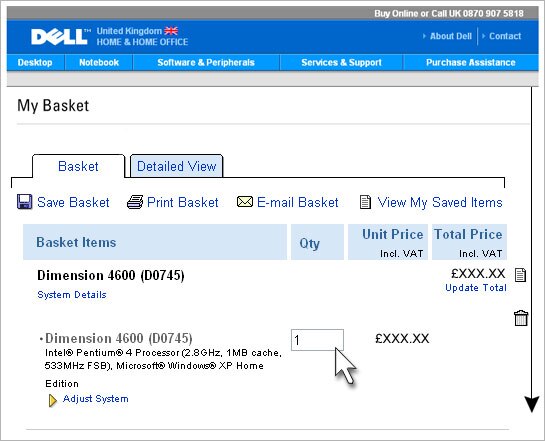Click the yellow arrow beside Adjust System
Viewport: 545px width, 441px height.
pos(52,400)
